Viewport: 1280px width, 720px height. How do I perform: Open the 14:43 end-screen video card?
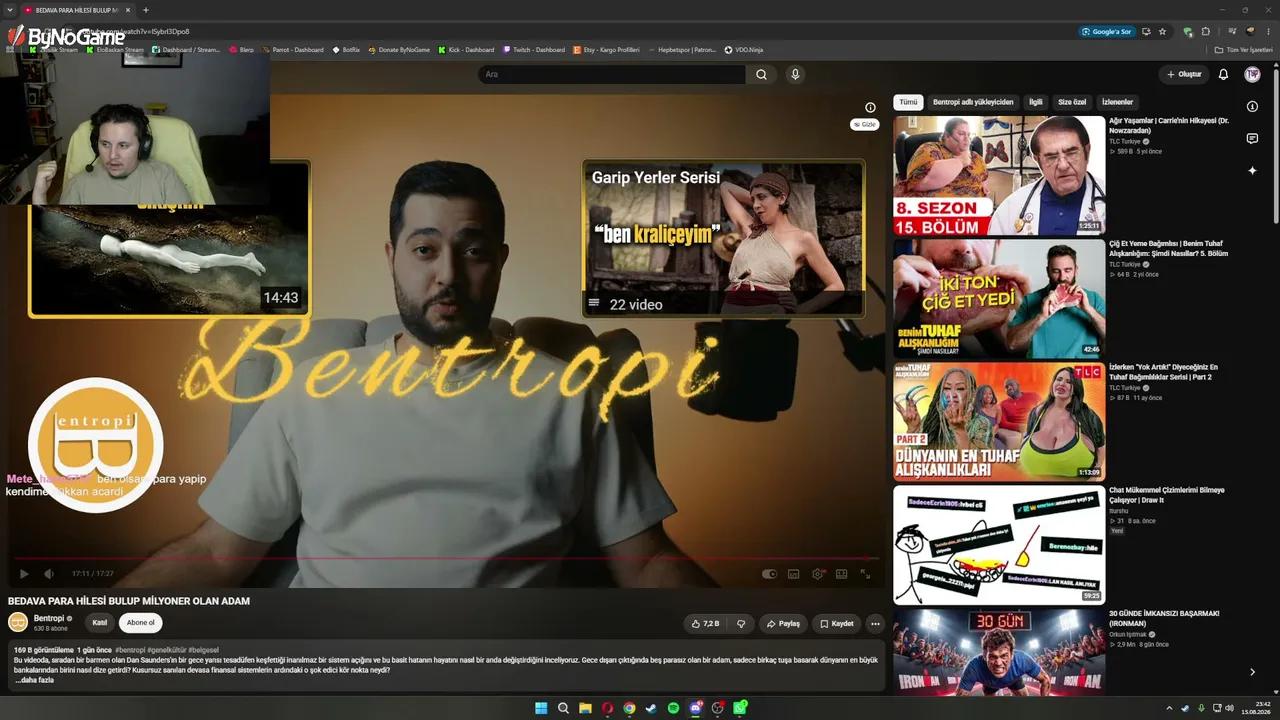tap(169, 260)
